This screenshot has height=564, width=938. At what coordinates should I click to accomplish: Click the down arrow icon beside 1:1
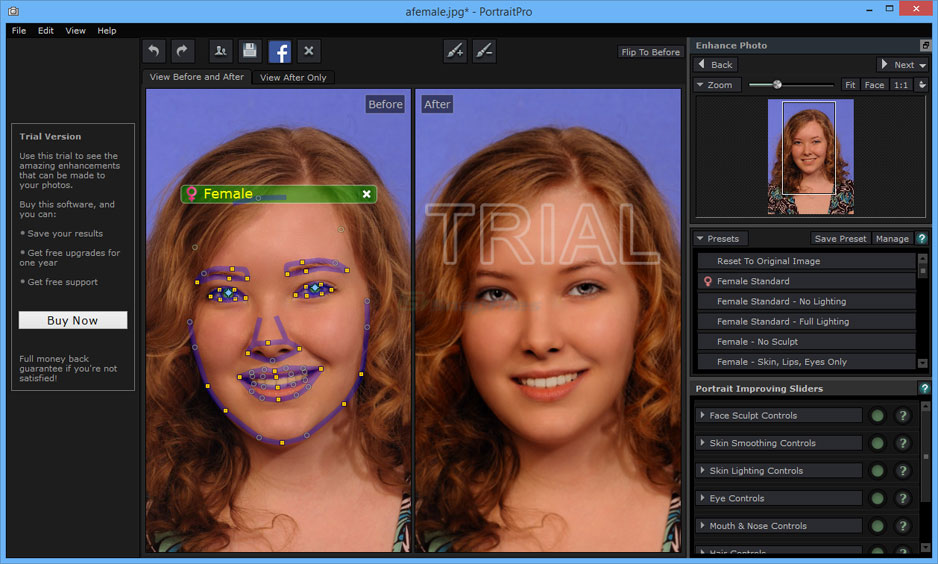pos(922,85)
